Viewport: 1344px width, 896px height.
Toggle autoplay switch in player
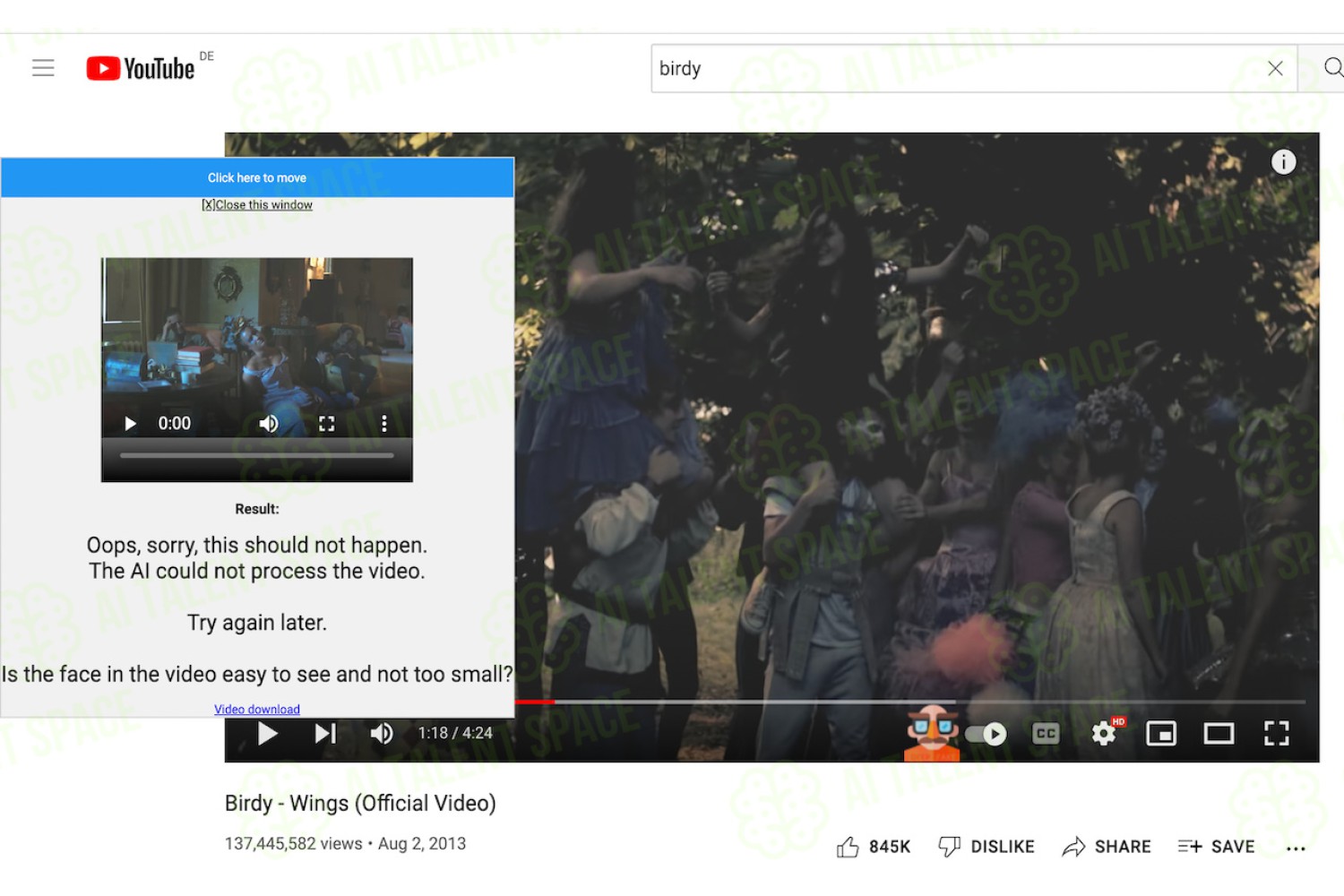[986, 734]
